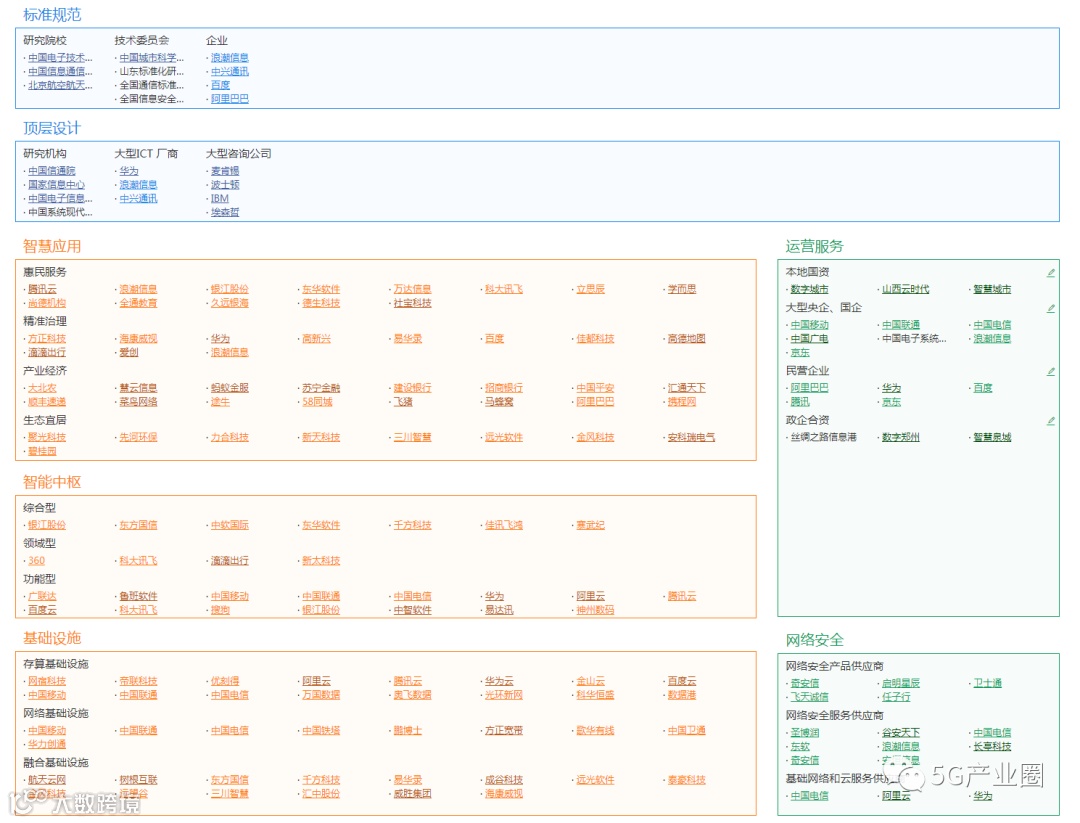Click the 立思辰 link

590,289
